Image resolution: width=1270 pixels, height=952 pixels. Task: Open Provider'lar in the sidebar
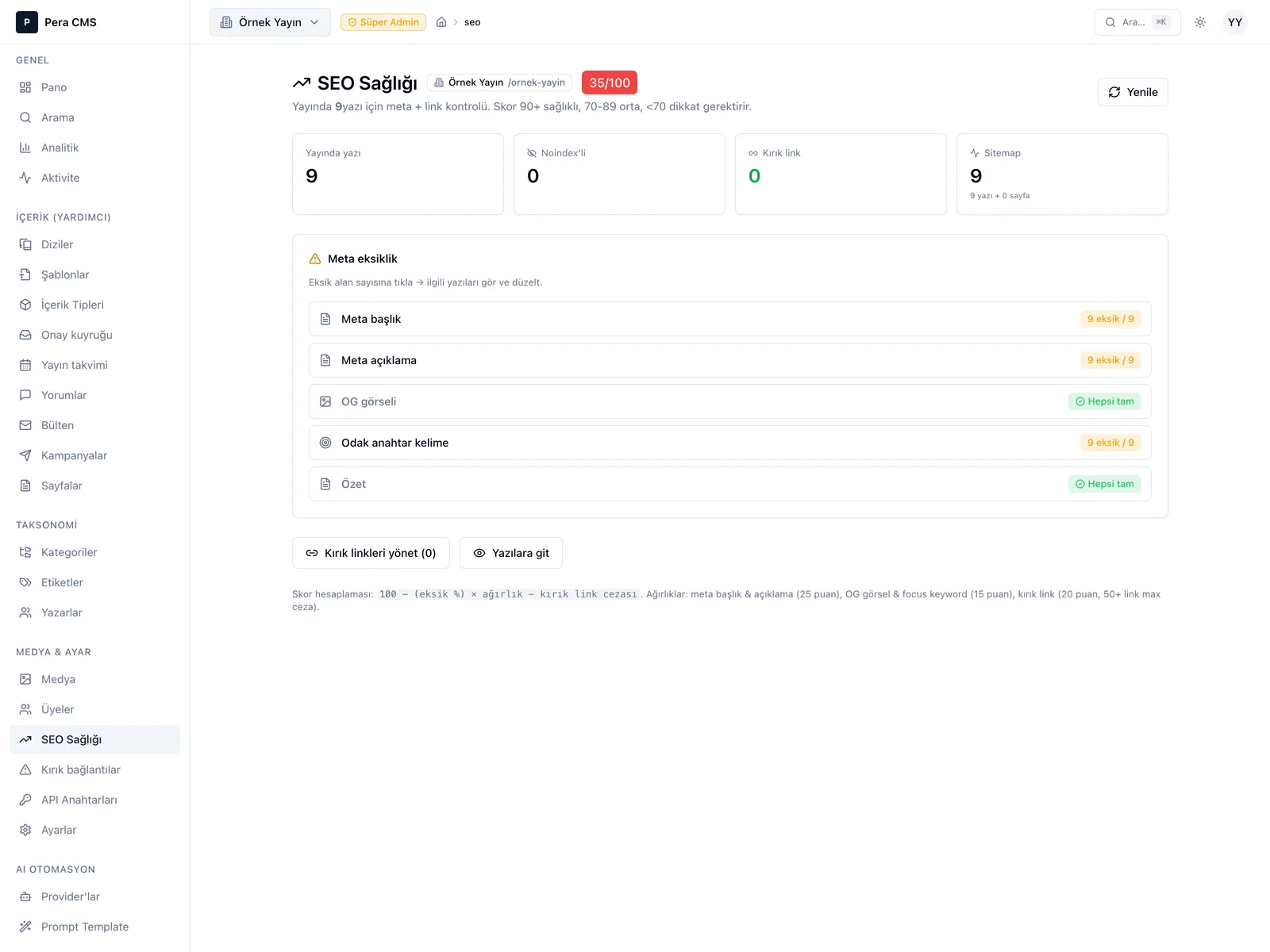point(94,896)
